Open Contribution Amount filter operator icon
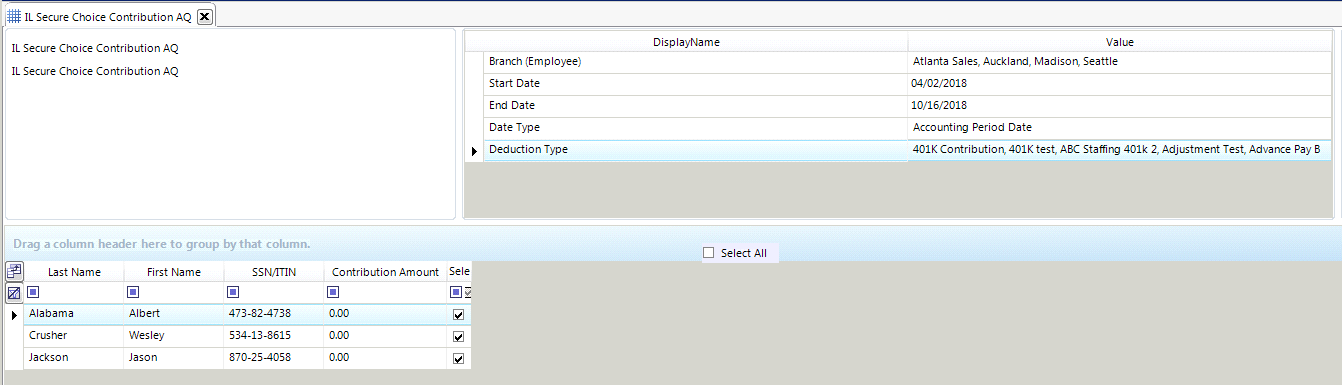Image resolution: width=1342 pixels, height=385 pixels. coord(333,292)
